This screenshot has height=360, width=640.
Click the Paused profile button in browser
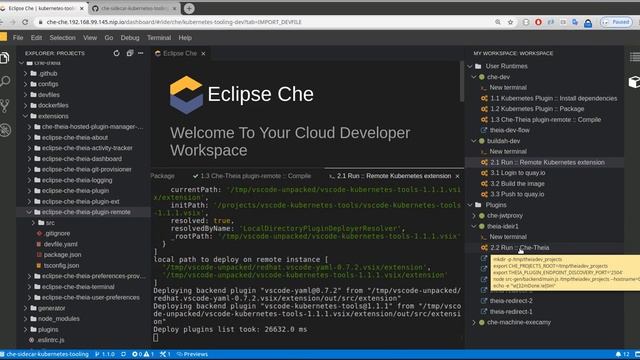point(616,22)
